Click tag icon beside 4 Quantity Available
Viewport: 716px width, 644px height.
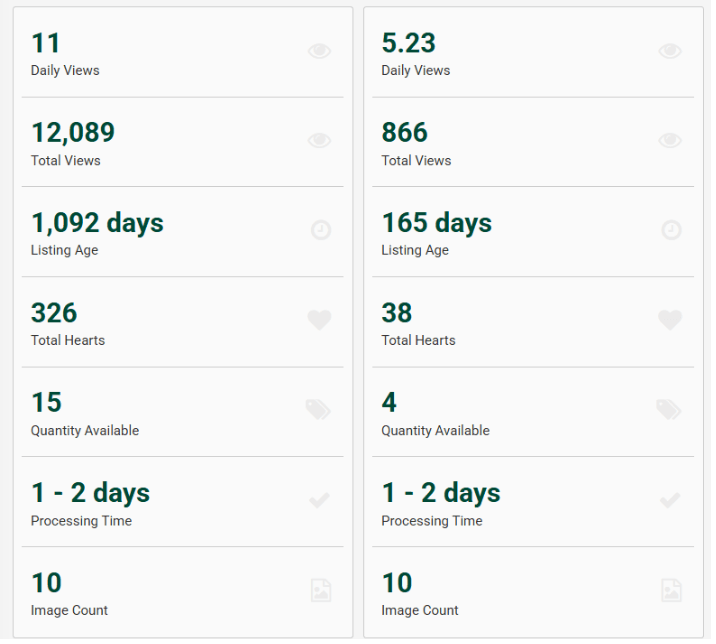point(669,409)
